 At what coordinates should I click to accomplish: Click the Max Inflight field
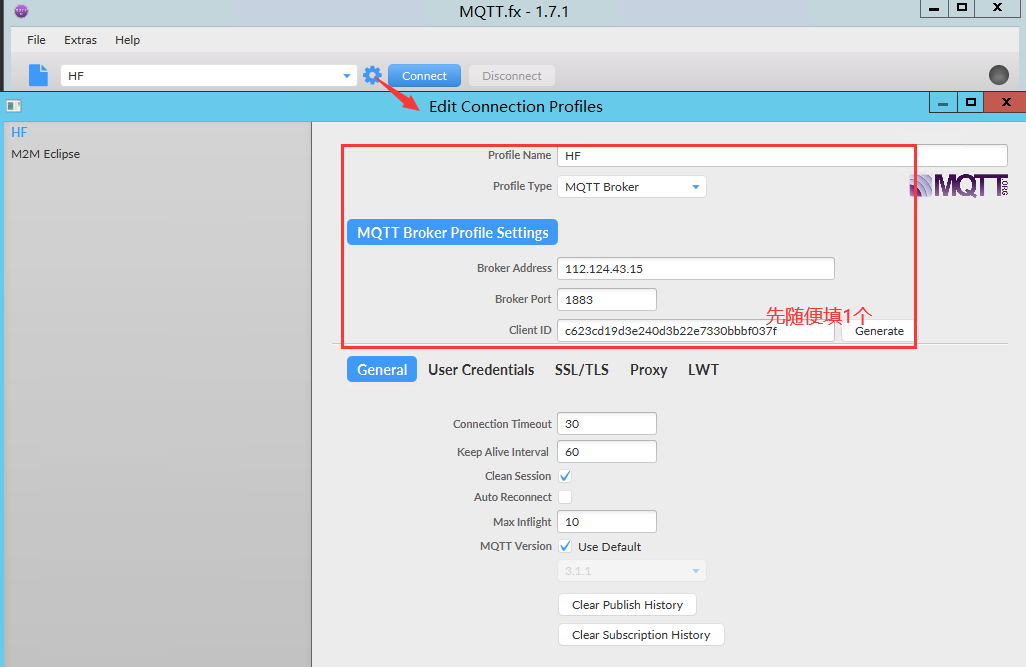click(607, 522)
